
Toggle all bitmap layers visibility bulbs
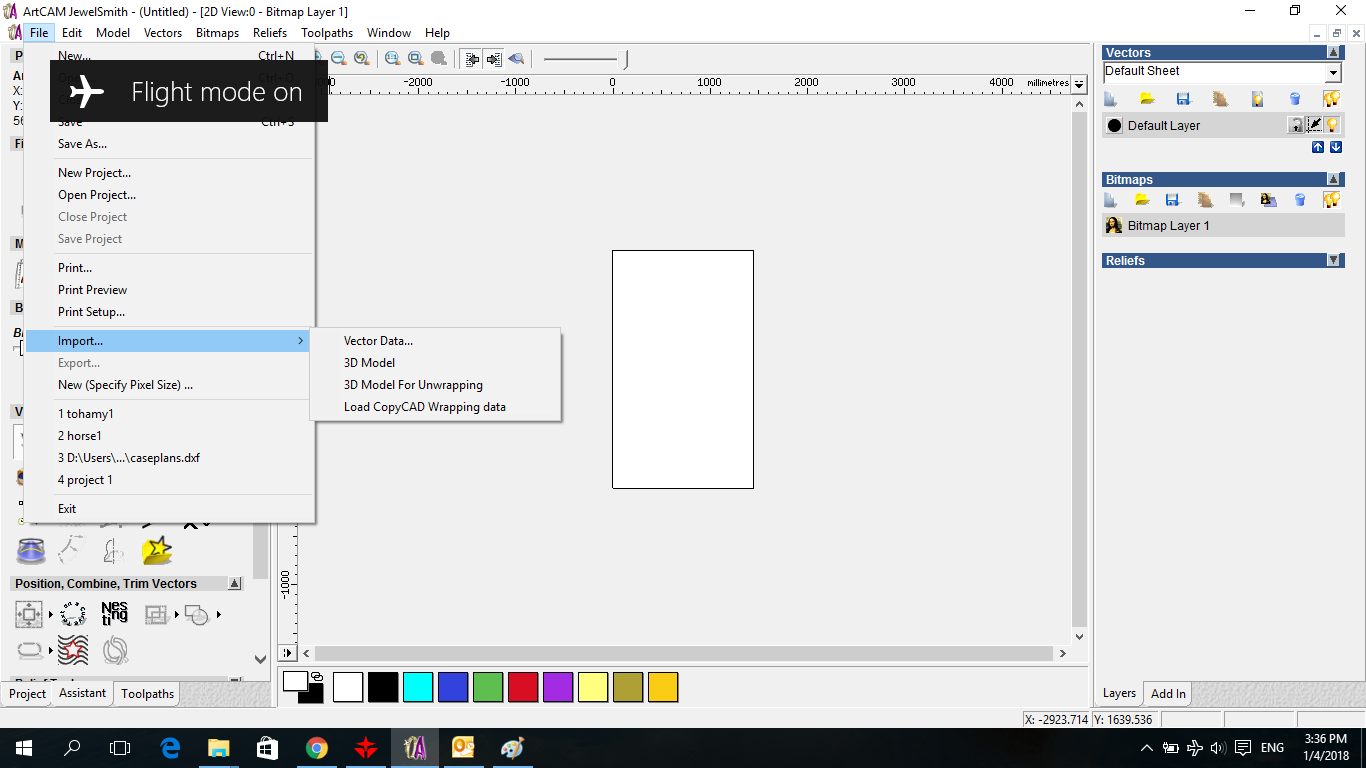click(x=1331, y=199)
